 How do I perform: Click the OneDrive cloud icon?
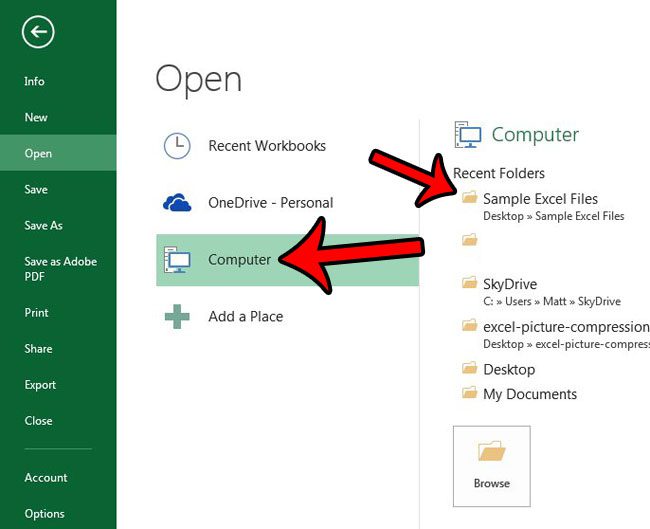[x=177, y=203]
